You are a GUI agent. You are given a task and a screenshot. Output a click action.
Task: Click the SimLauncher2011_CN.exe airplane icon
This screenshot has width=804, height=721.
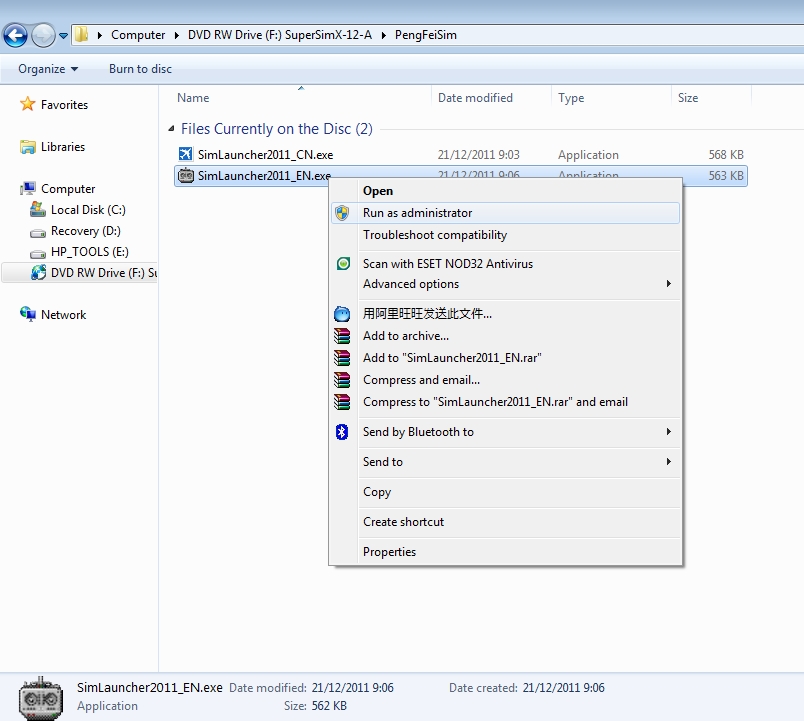(x=185, y=154)
